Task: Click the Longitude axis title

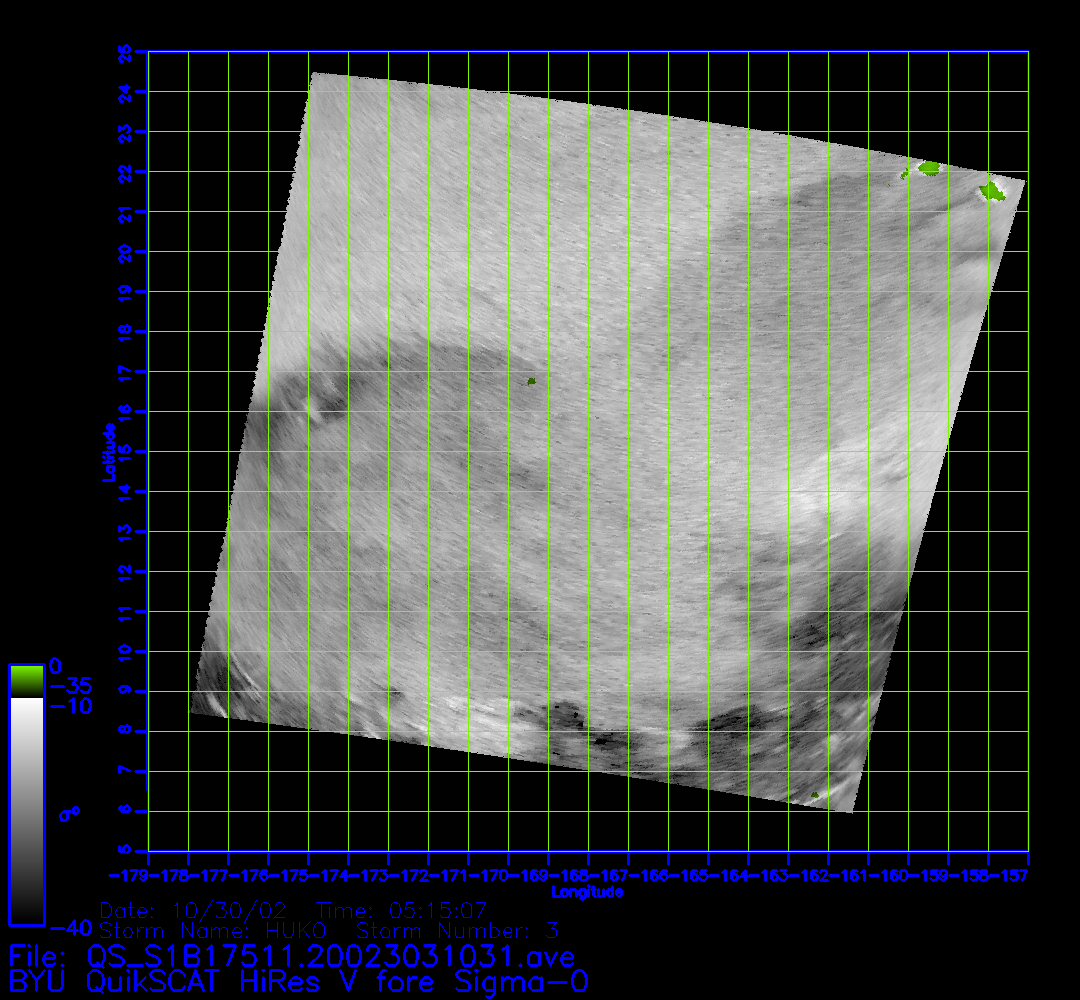Action: click(x=588, y=891)
